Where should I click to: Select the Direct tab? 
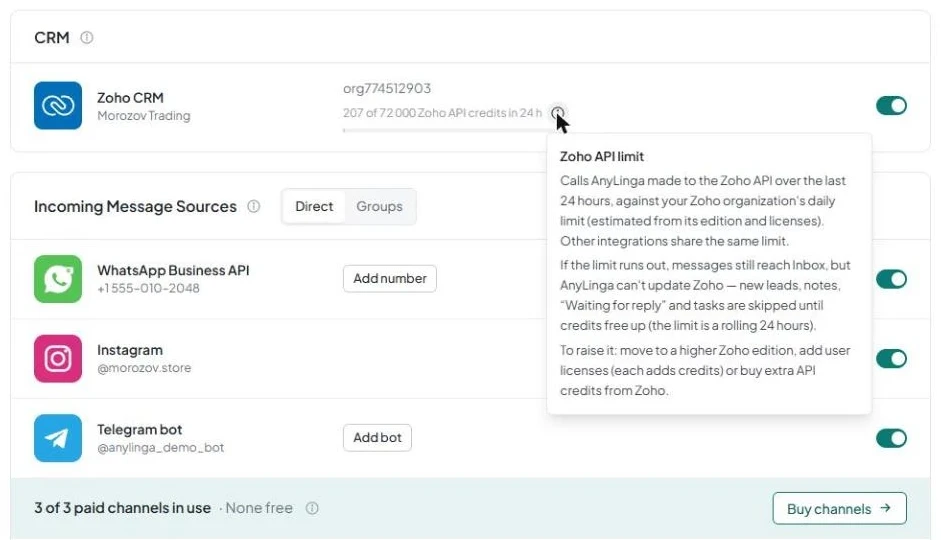314,206
